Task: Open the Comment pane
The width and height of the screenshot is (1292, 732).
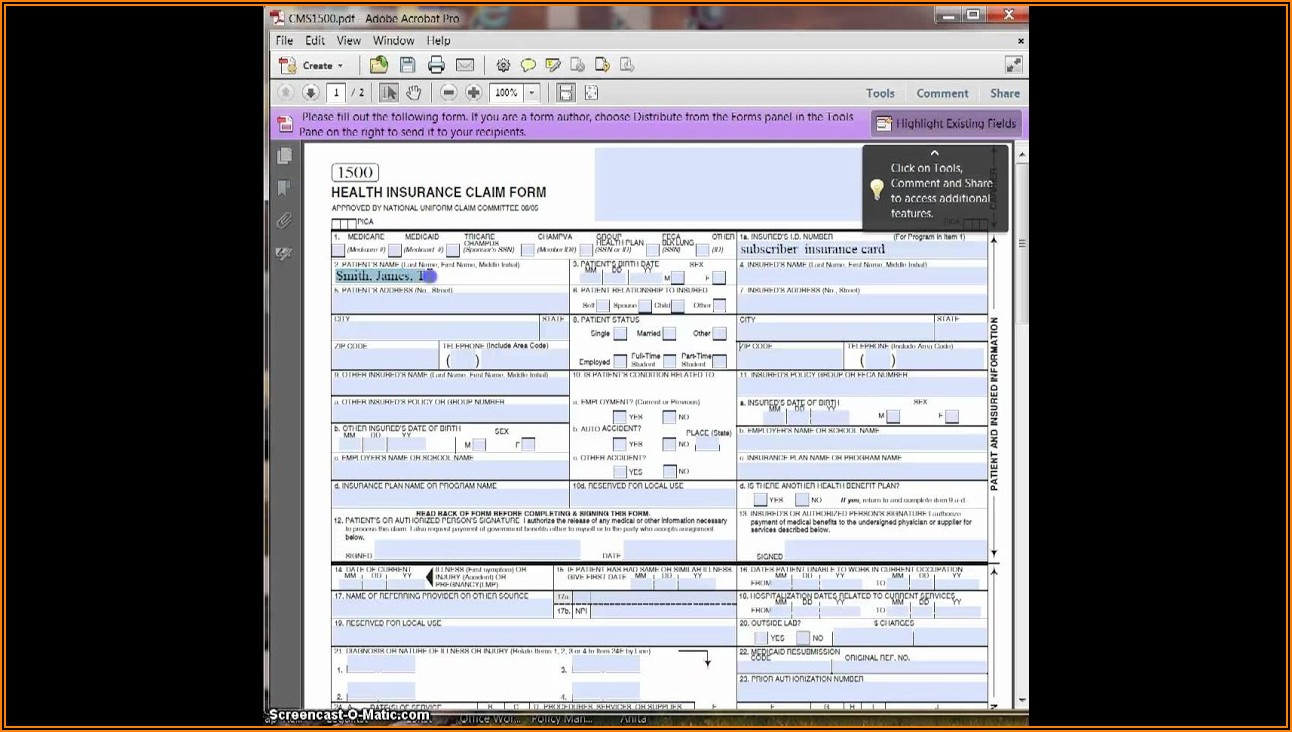Action: click(942, 93)
